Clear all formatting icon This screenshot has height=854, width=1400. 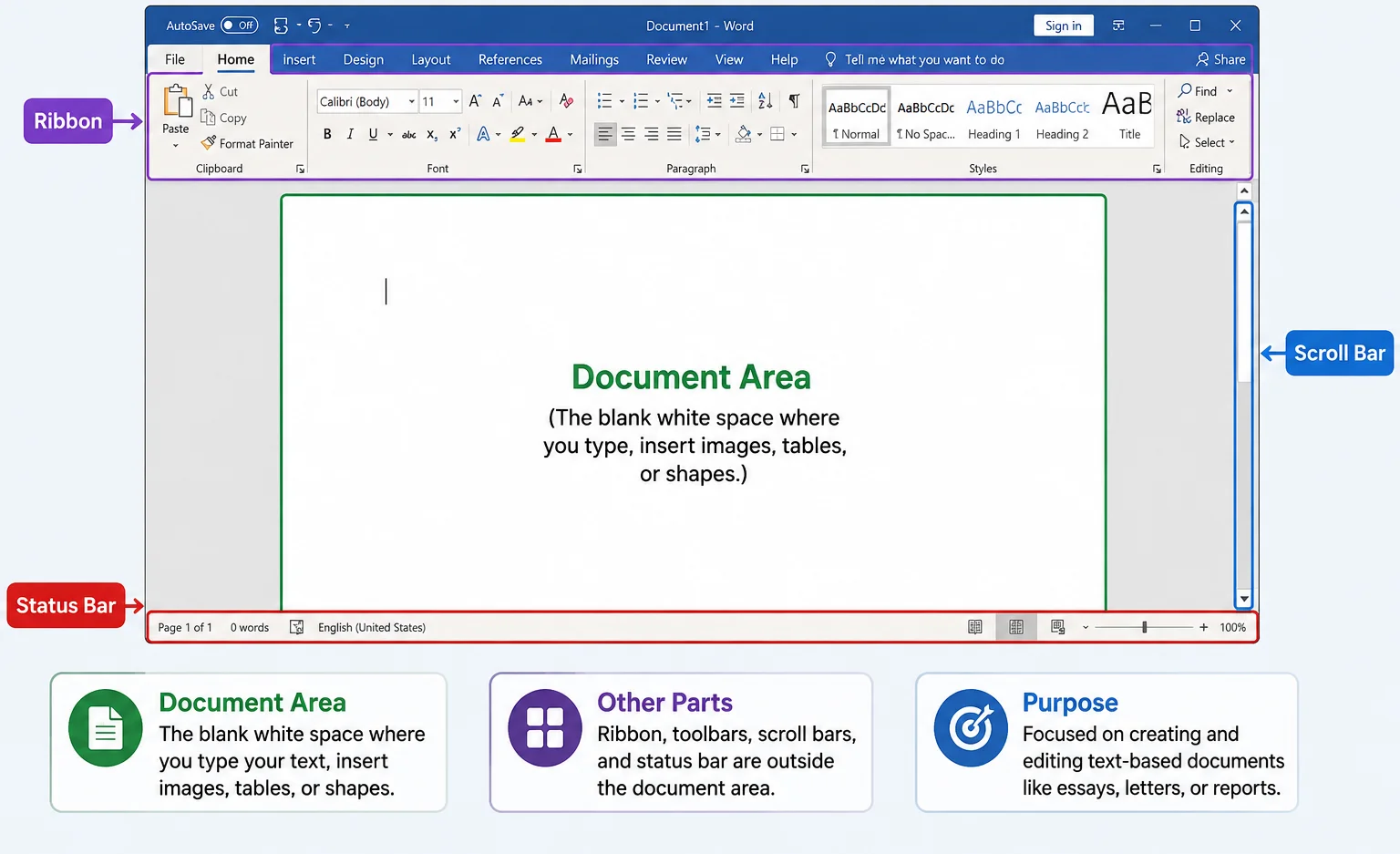(x=566, y=101)
